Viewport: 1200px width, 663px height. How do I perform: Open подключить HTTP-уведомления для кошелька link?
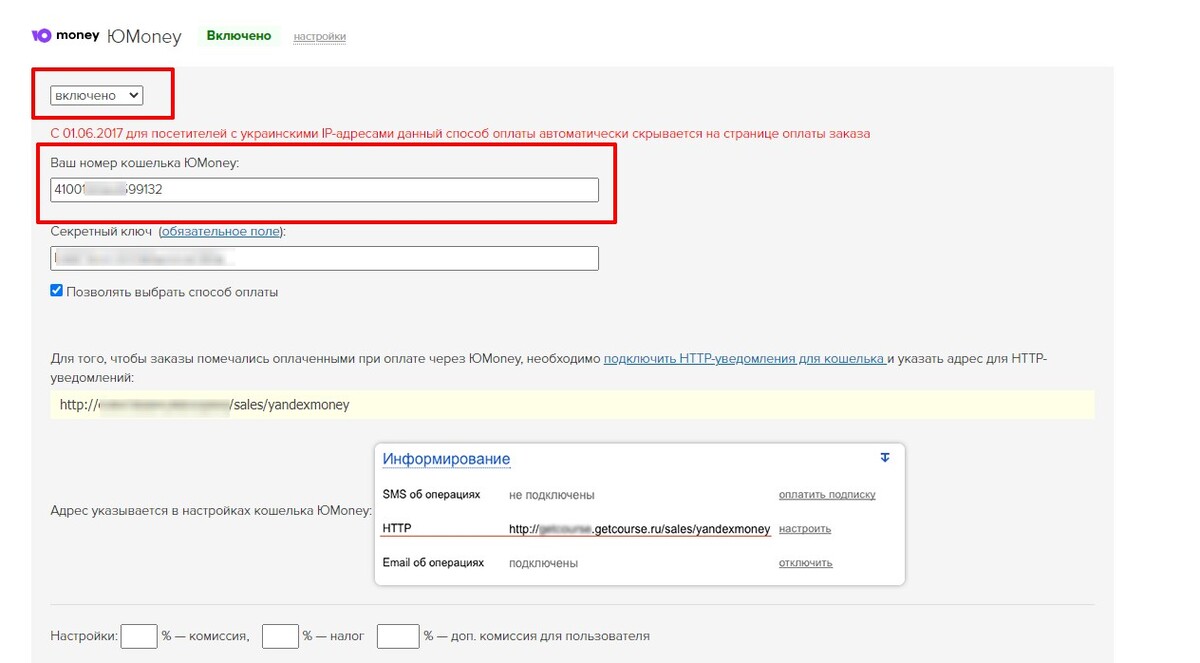point(745,358)
